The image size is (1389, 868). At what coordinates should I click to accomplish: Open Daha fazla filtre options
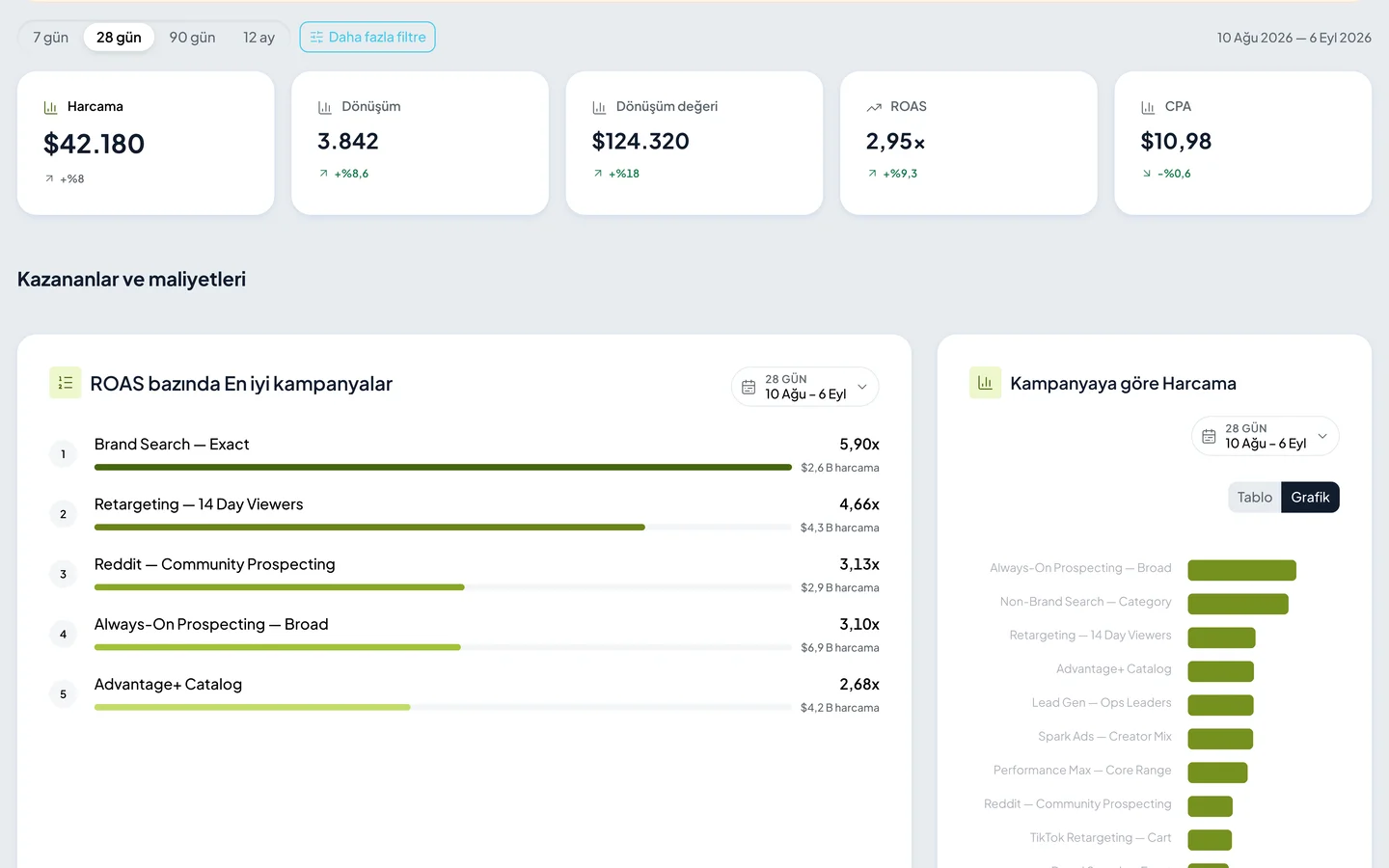[368, 38]
